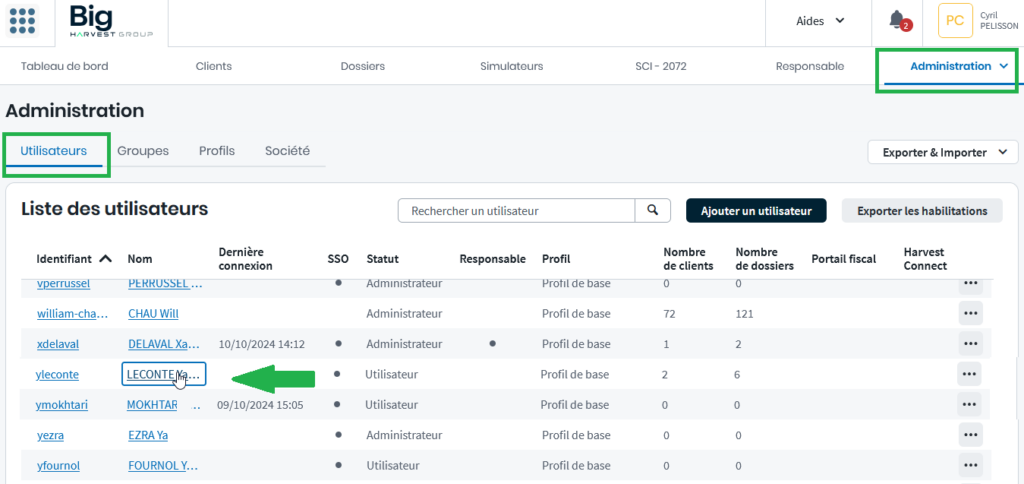Screen dimensions: 1024x484
Task: Open three-dot menu for yleconte row
Action: [968, 374]
